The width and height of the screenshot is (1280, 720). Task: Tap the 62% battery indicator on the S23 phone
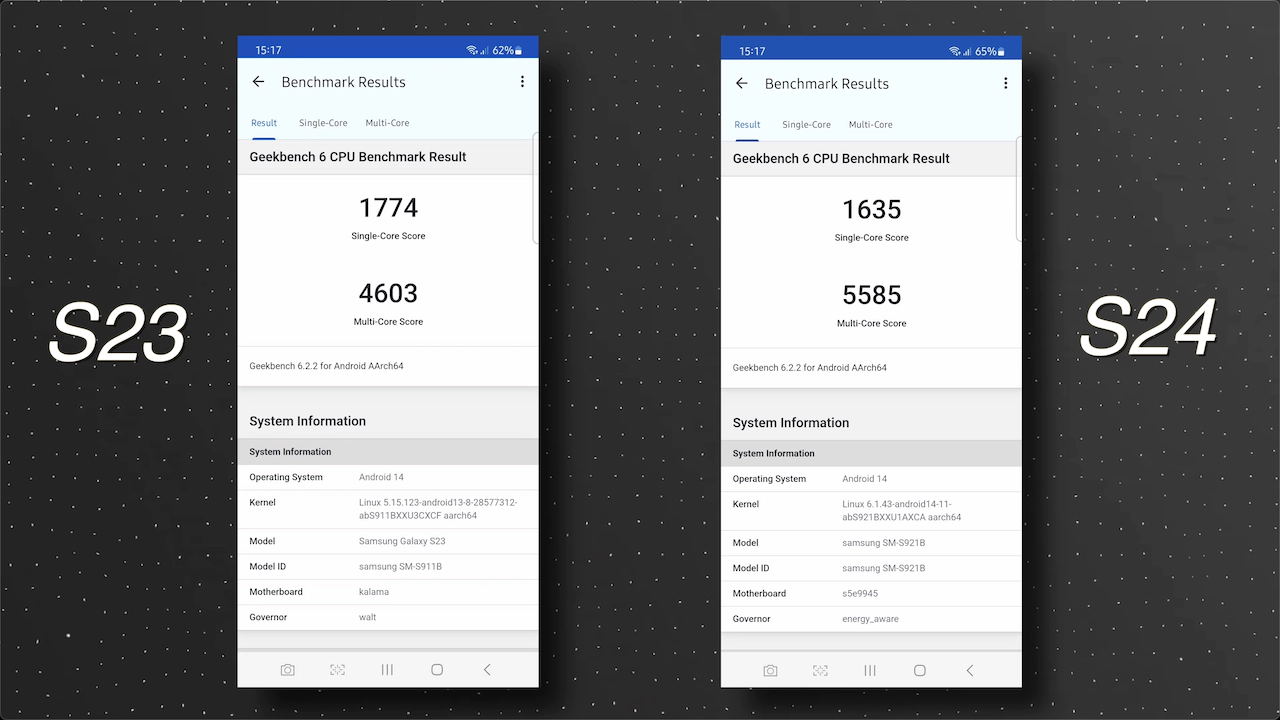507,50
